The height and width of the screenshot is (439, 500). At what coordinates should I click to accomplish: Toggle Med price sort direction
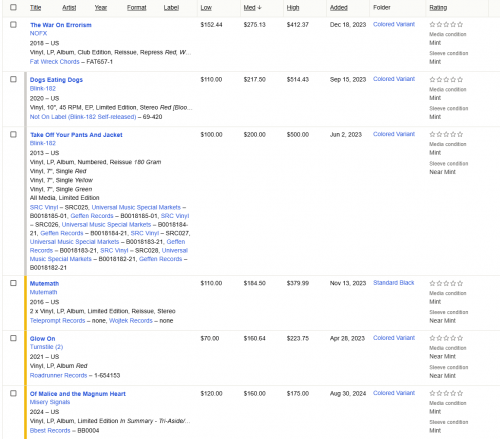tap(252, 8)
